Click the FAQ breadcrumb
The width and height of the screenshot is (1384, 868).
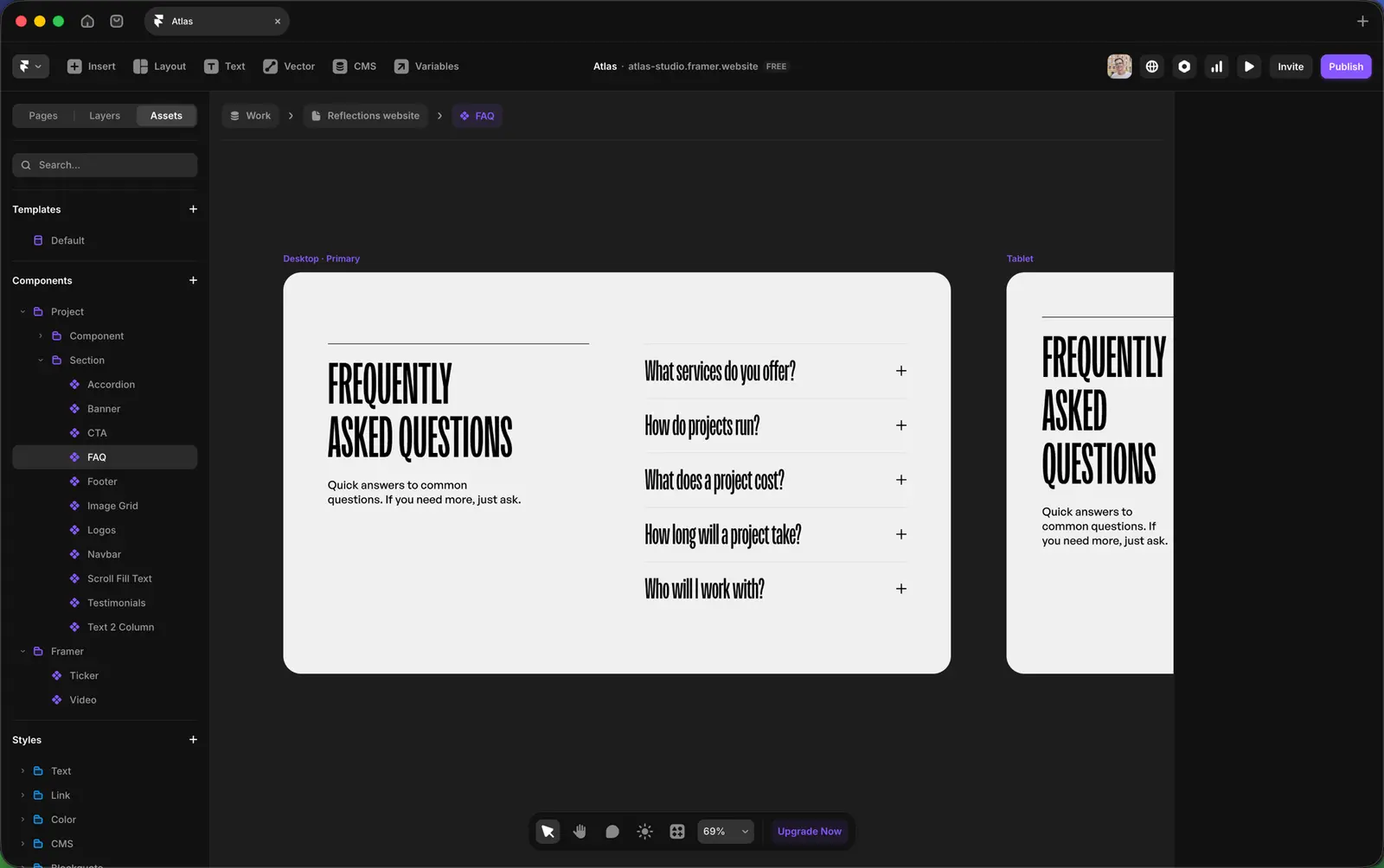[477, 116]
